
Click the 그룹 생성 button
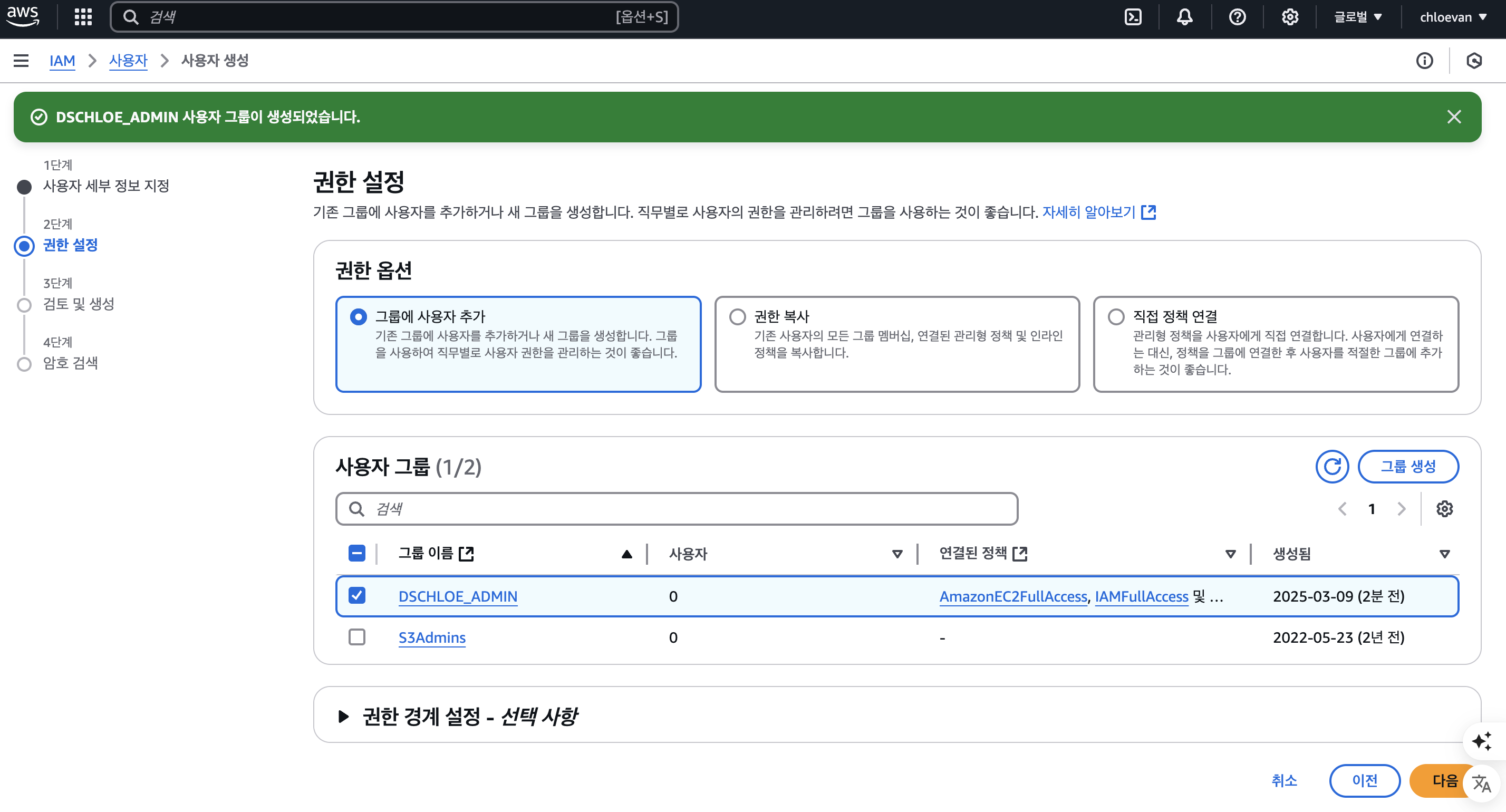tap(1408, 467)
